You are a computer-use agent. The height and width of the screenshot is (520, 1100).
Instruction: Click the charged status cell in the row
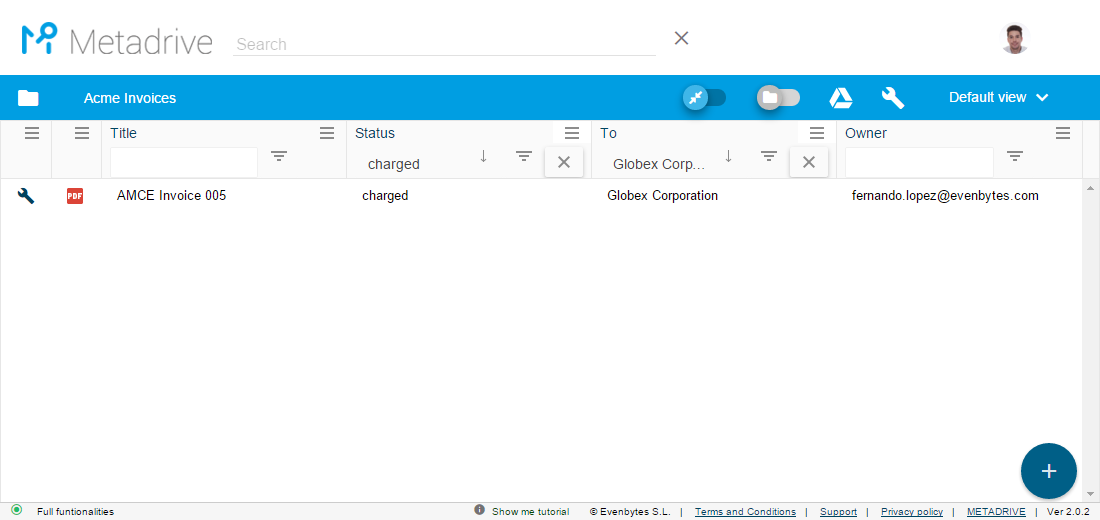click(385, 196)
